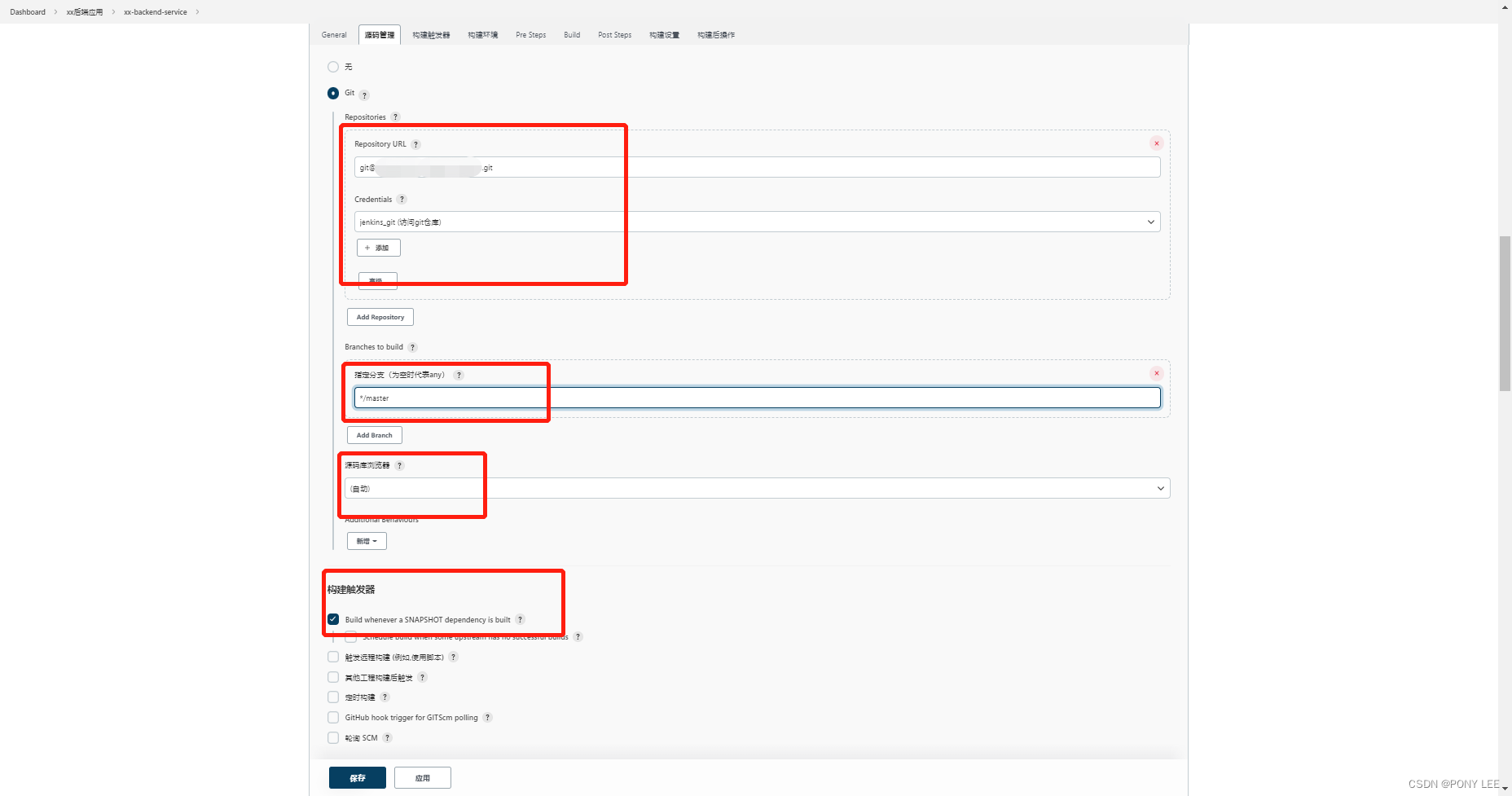Click the 保存 save button
This screenshot has height=796, width=1512.
click(358, 778)
